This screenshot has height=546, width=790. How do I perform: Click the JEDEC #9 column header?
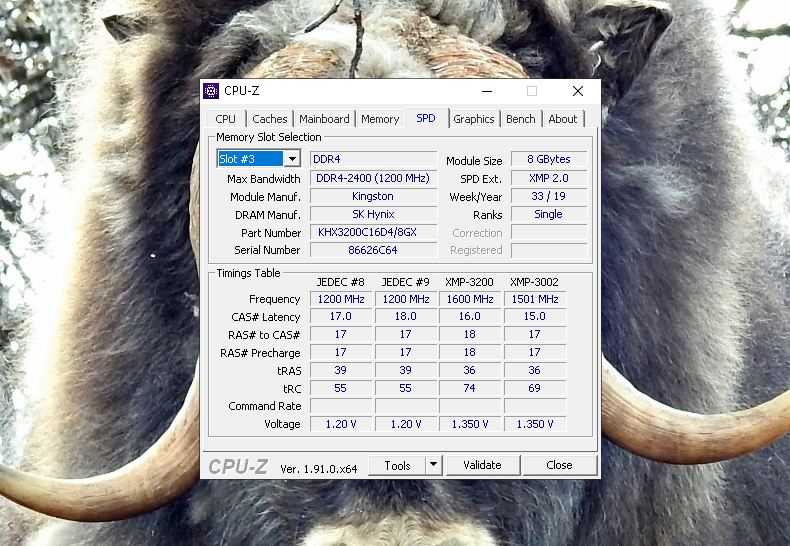click(x=406, y=282)
